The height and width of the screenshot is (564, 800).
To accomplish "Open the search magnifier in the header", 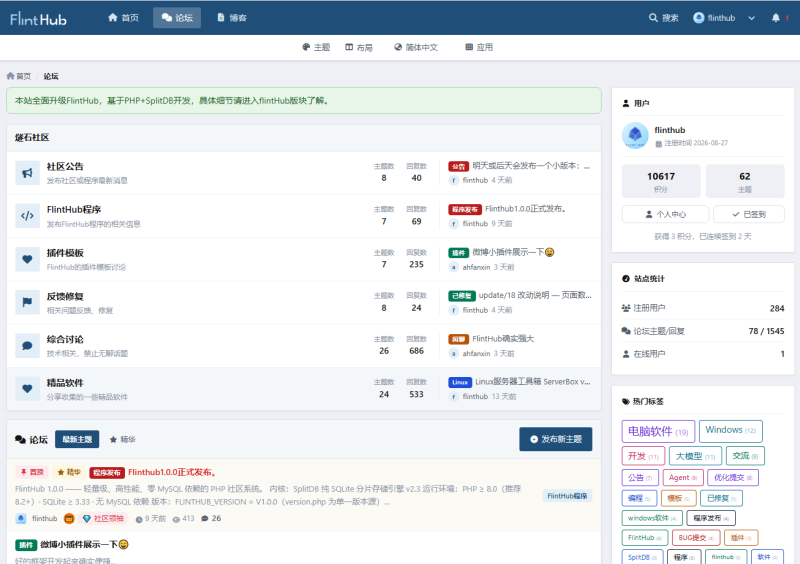I will coord(653,18).
